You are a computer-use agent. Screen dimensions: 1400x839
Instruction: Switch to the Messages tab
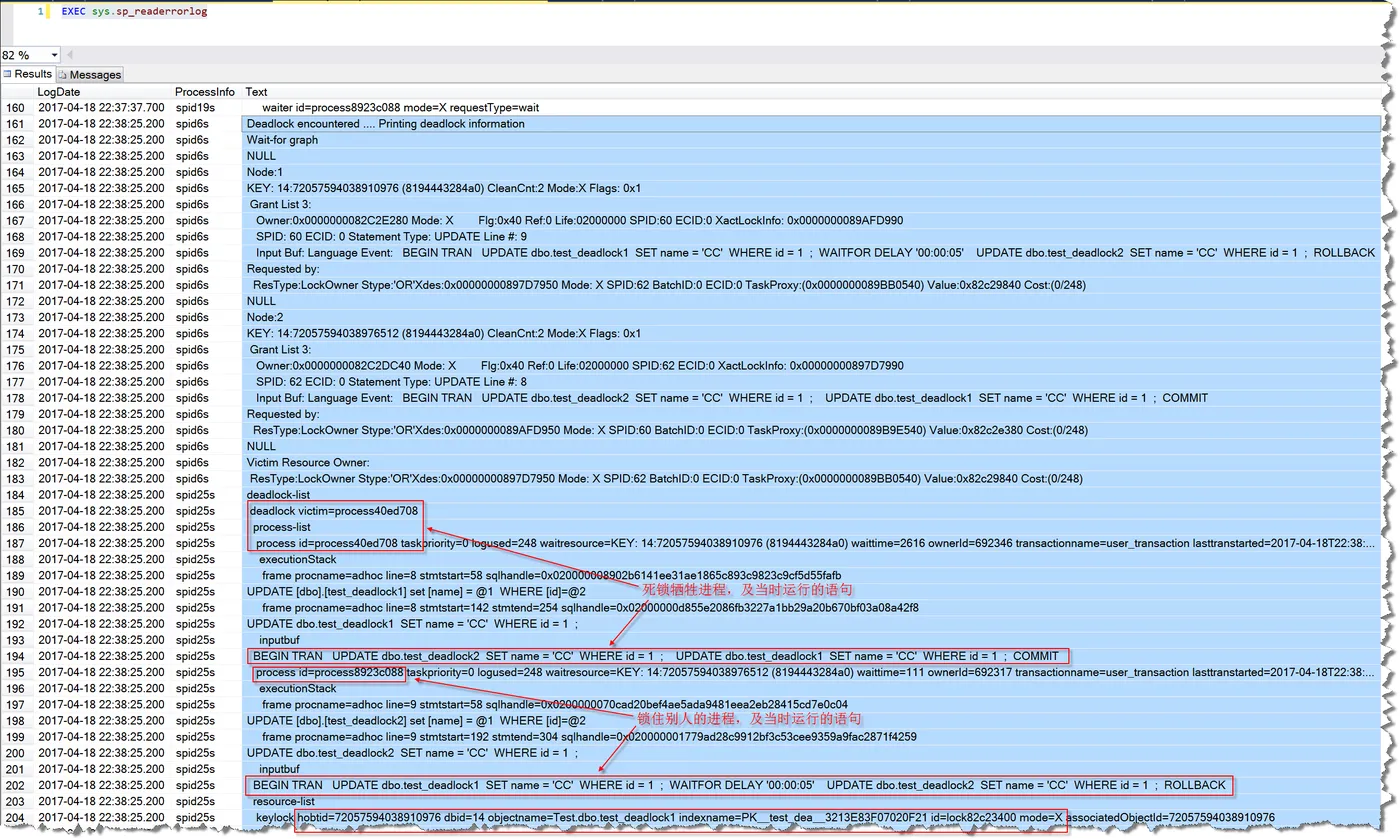point(90,74)
